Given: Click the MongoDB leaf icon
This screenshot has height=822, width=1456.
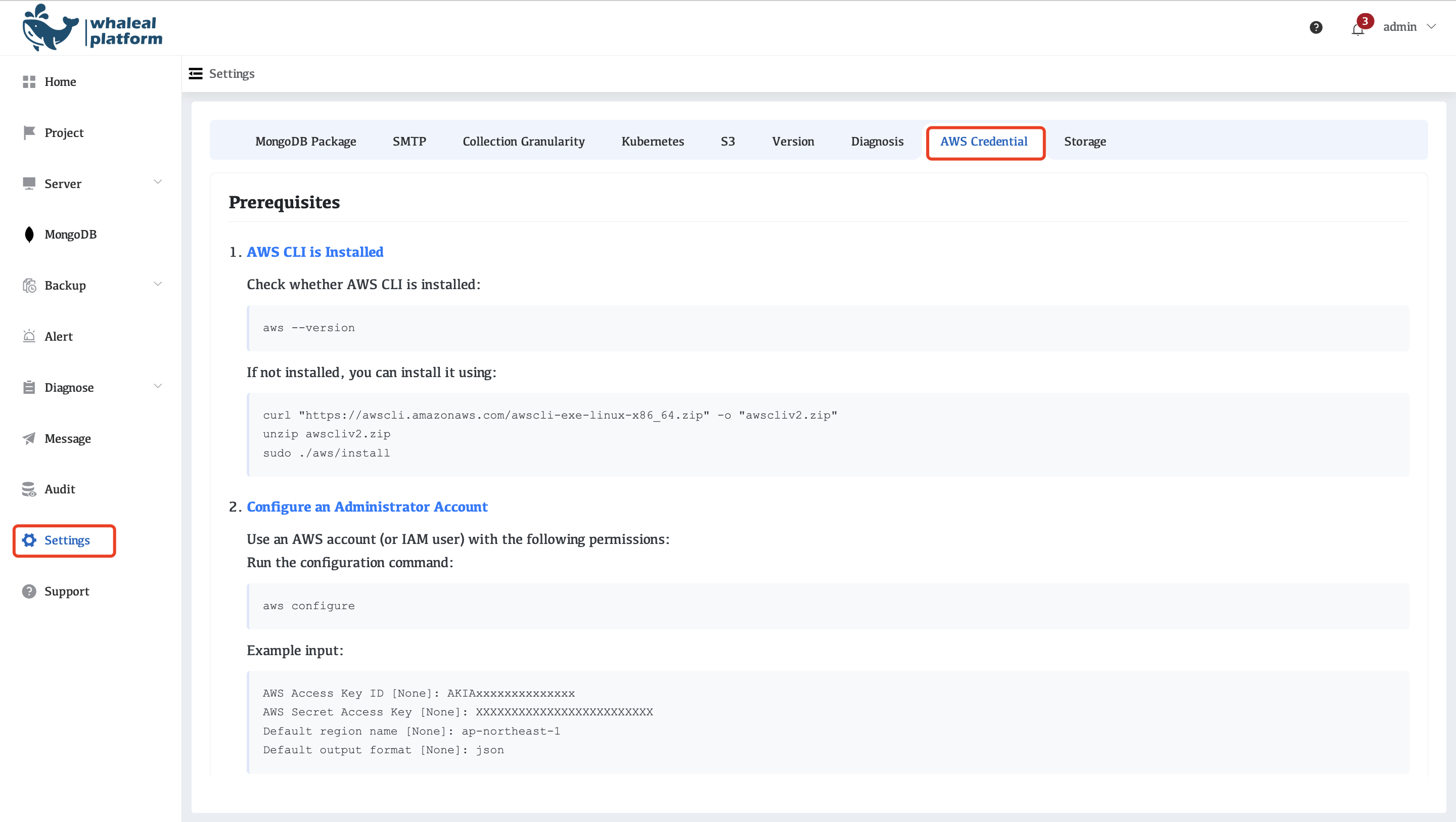Looking at the screenshot, I should click(29, 235).
